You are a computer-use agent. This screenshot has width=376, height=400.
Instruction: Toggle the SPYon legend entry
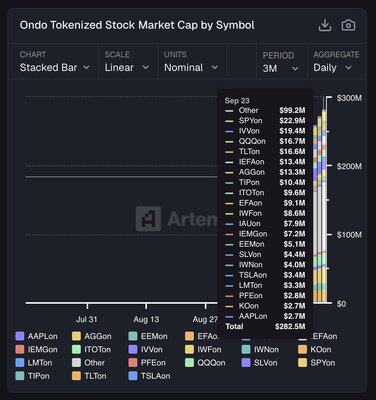click(x=317, y=363)
